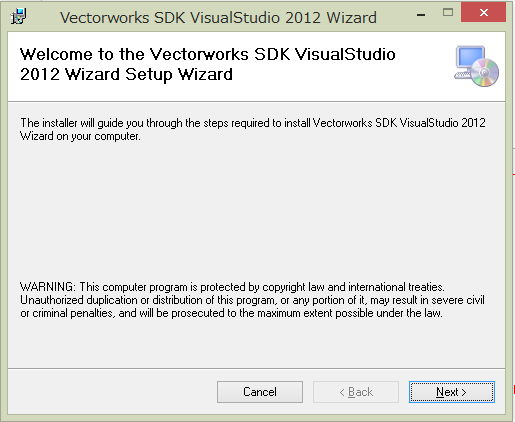Click the CD disc in the banner graphic
Screen dimensions: 515x422
[485, 73]
